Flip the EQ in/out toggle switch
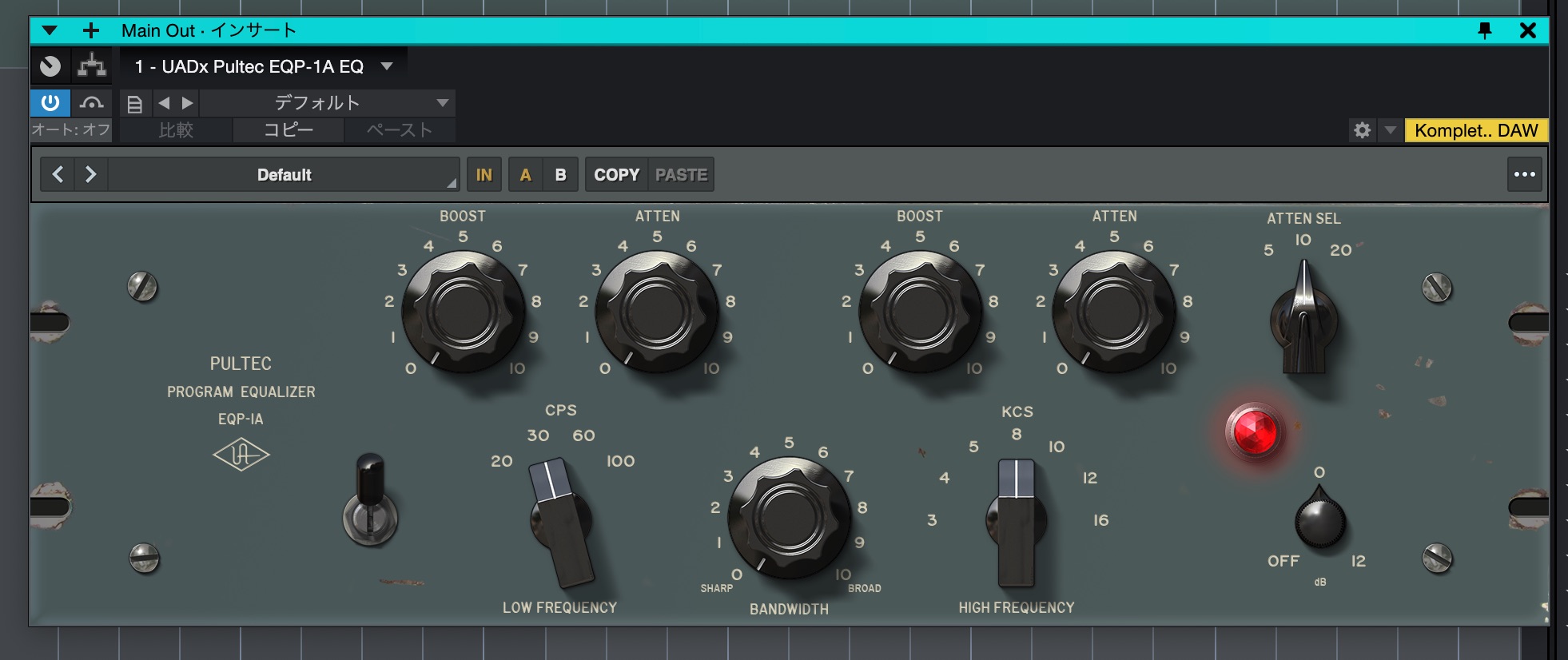 pyautogui.click(x=370, y=502)
